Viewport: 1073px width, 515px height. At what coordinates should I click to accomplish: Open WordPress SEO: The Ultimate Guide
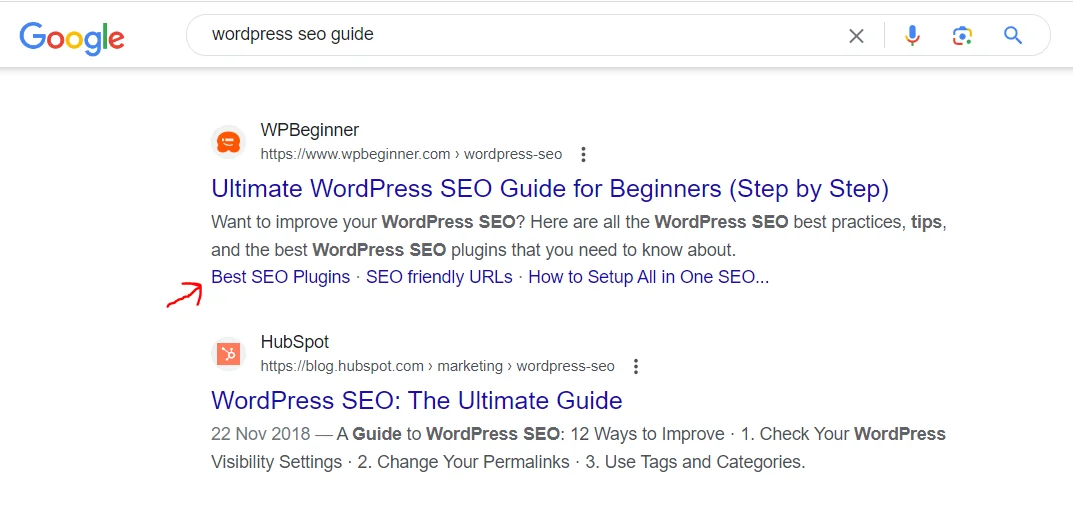coord(417,401)
